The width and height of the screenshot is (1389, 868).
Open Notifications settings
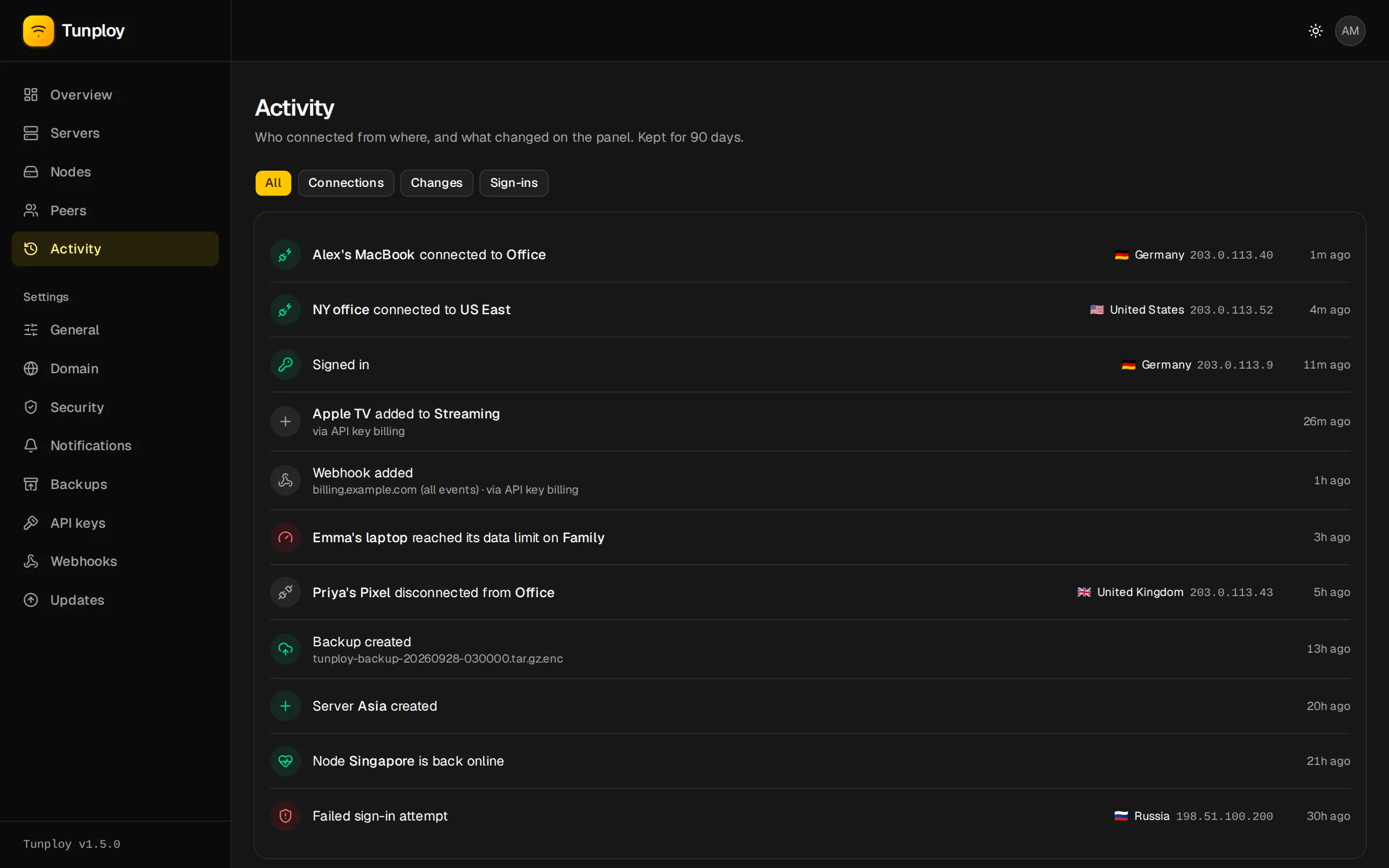tap(115, 446)
